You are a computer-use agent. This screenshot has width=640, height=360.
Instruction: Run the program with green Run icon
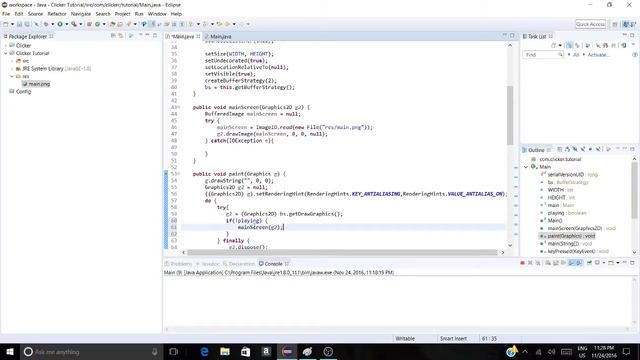coord(60,24)
